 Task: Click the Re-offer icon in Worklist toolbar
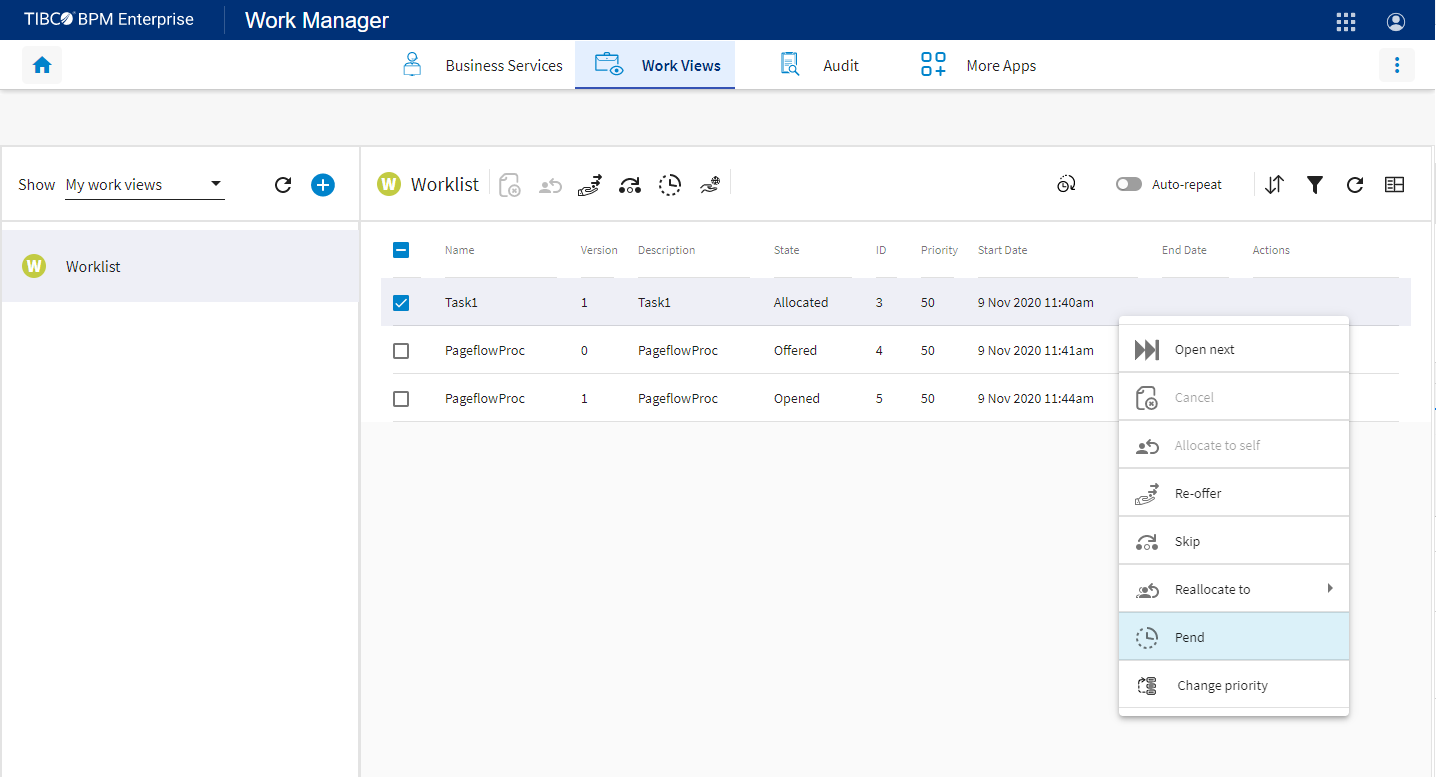tap(590, 185)
